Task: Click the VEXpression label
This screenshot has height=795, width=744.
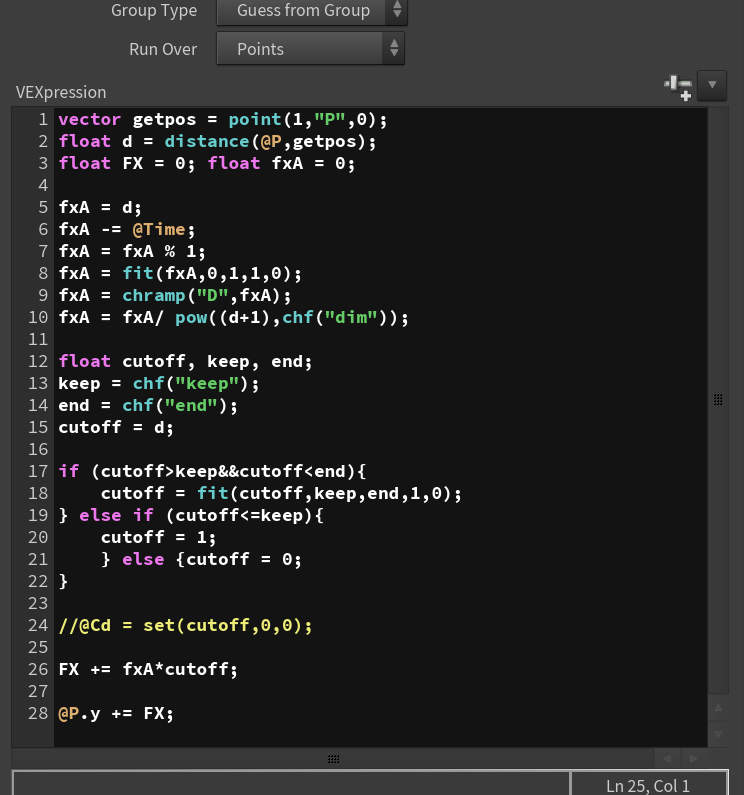Action: (61, 92)
